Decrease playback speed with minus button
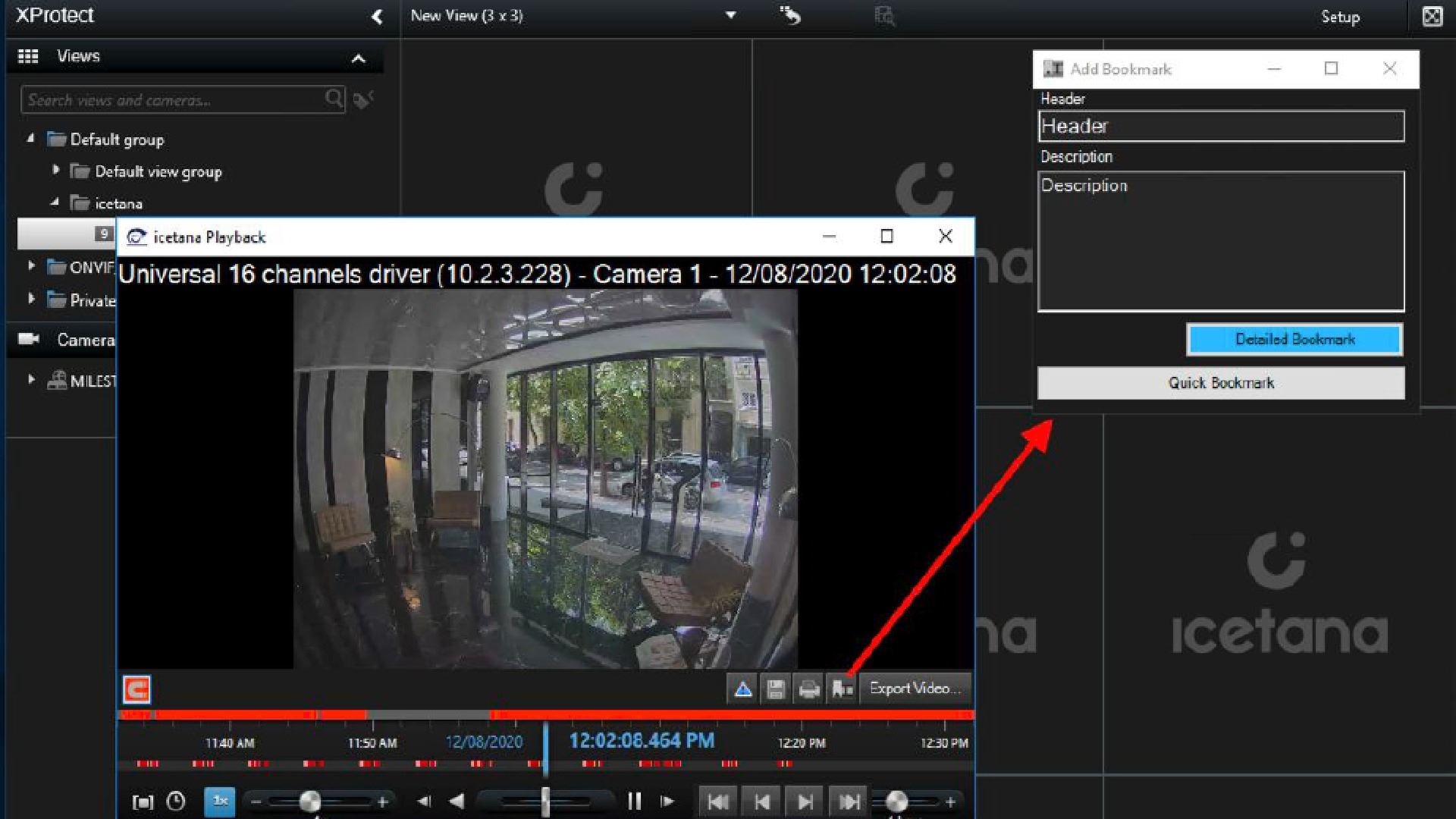The height and width of the screenshot is (819, 1456). click(x=256, y=802)
